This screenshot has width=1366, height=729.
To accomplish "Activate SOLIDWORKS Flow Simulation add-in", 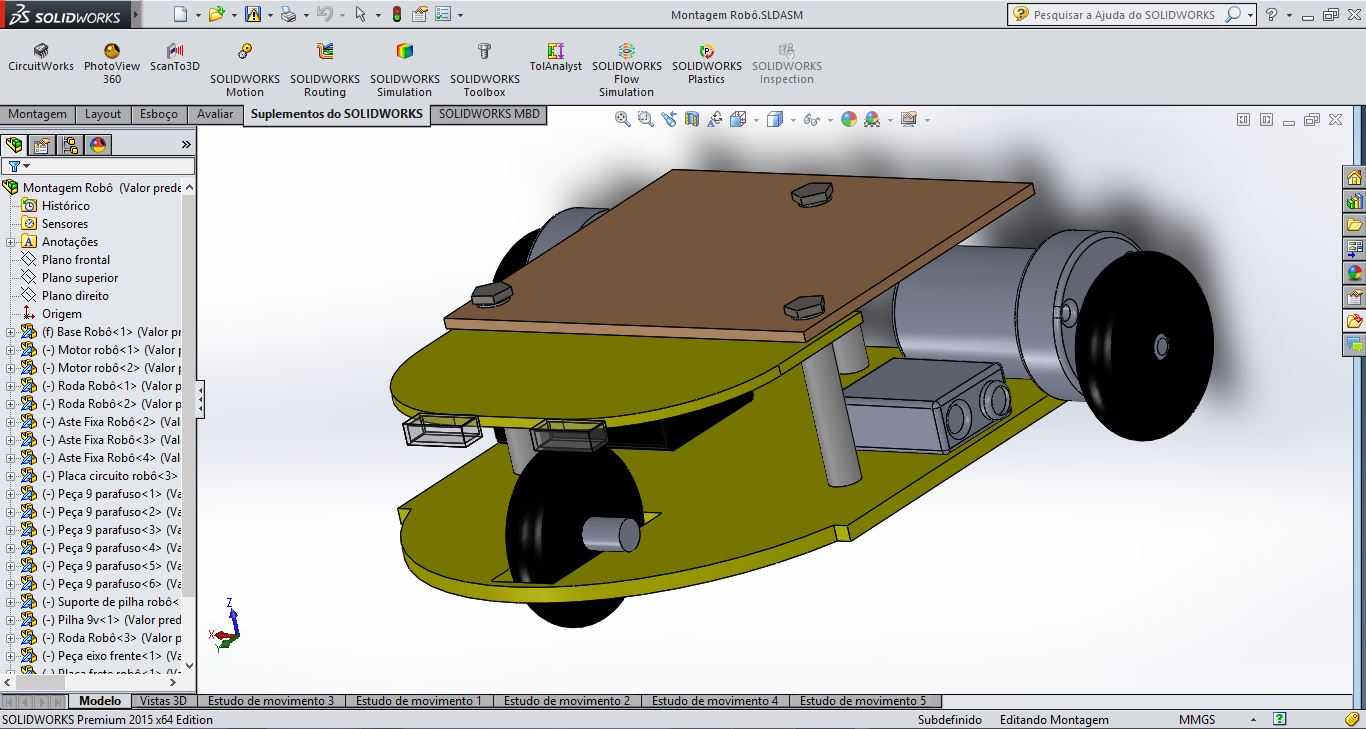I will coord(627,70).
